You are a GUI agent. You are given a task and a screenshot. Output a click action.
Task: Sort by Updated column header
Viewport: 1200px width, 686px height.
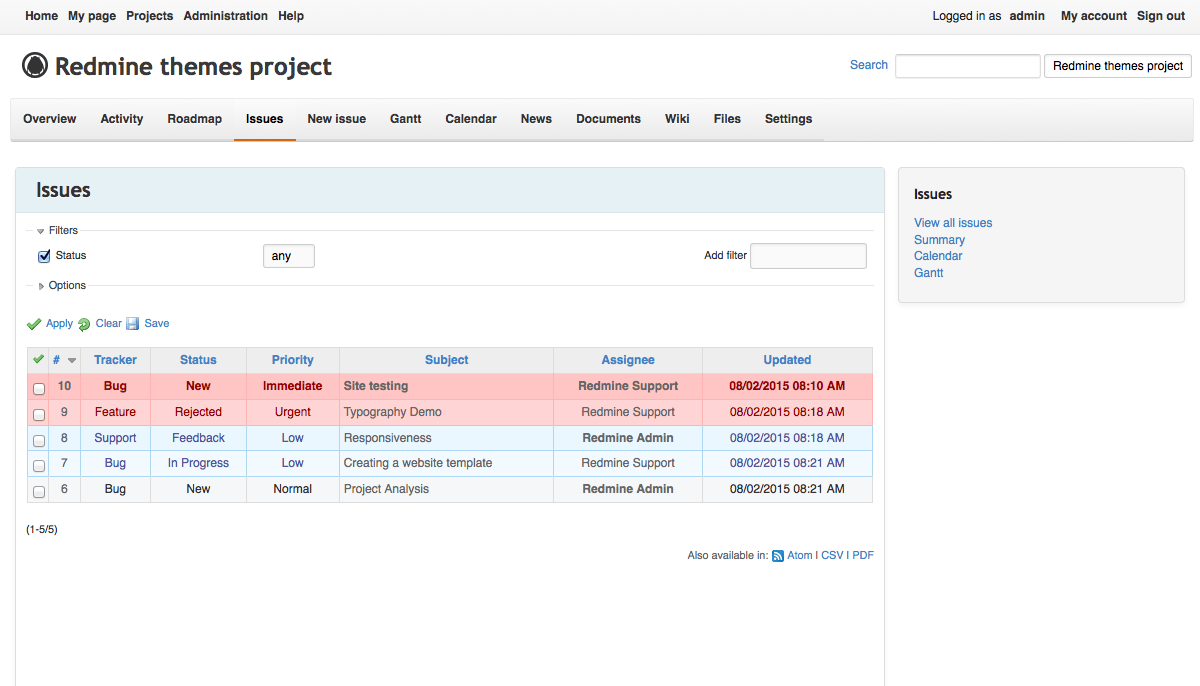(787, 360)
